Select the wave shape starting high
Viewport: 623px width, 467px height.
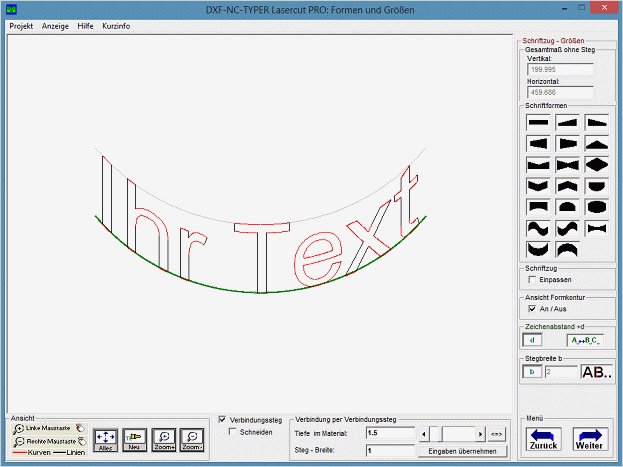pos(538,229)
